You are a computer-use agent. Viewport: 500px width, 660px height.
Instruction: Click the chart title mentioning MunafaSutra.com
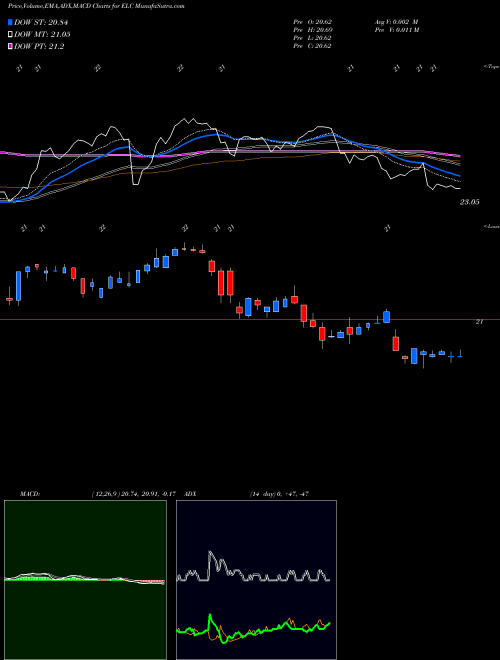point(96,6)
